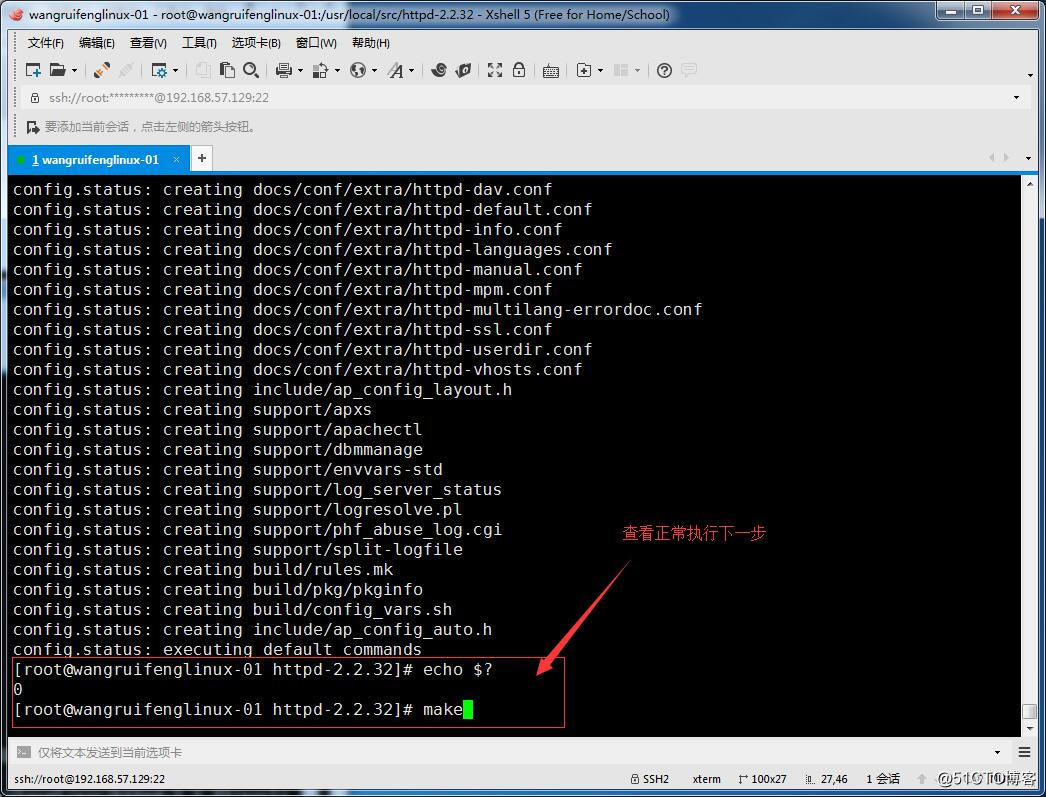
Task: Click the Help question mark icon
Action: [x=664, y=70]
